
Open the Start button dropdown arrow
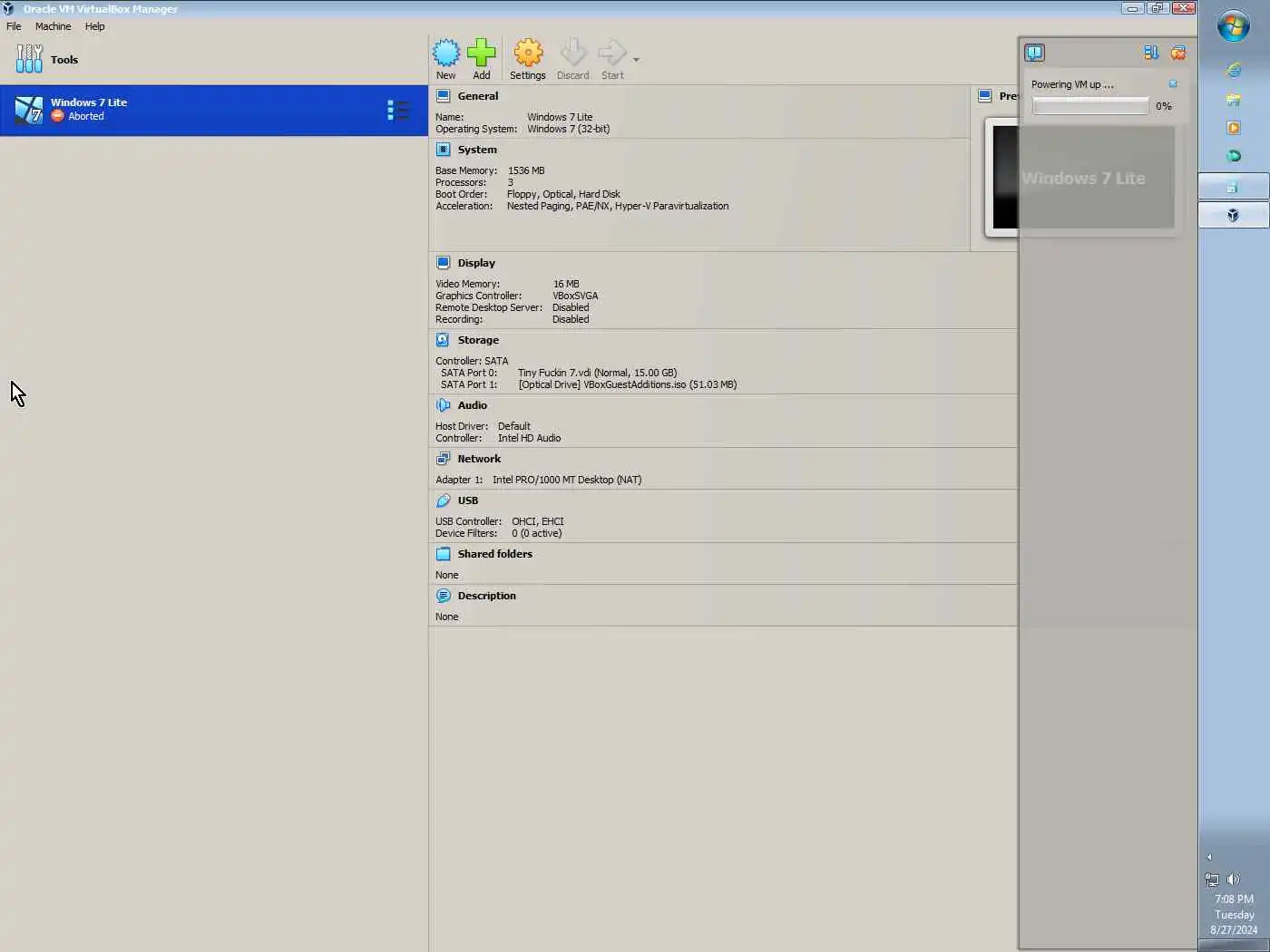(x=636, y=60)
